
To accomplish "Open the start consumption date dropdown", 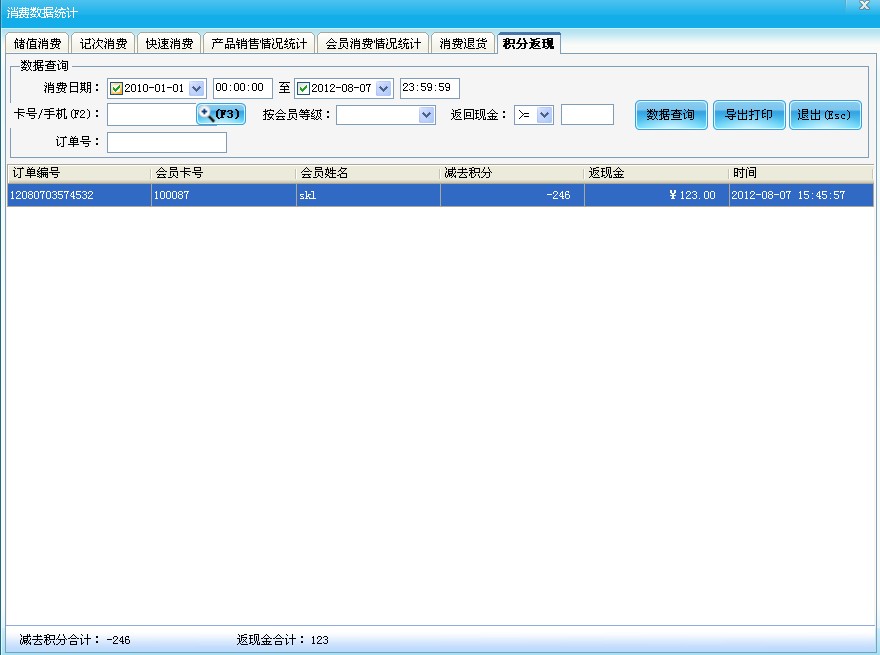I will pyautogui.click(x=196, y=88).
